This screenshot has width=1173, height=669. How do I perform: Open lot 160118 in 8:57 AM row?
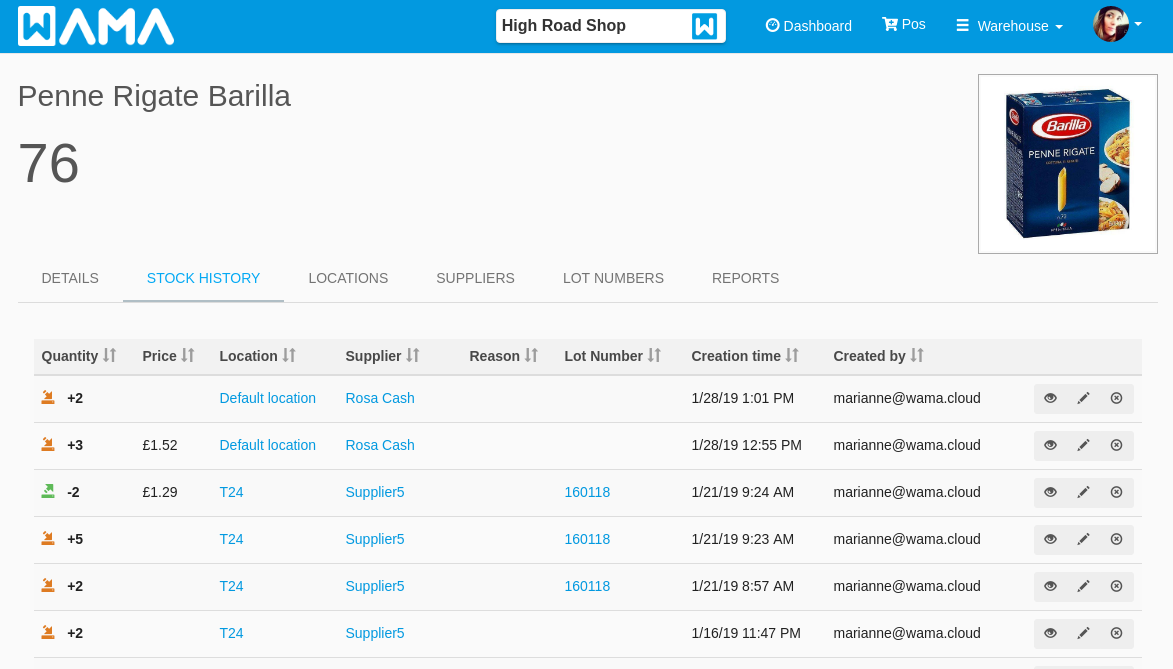coord(587,587)
